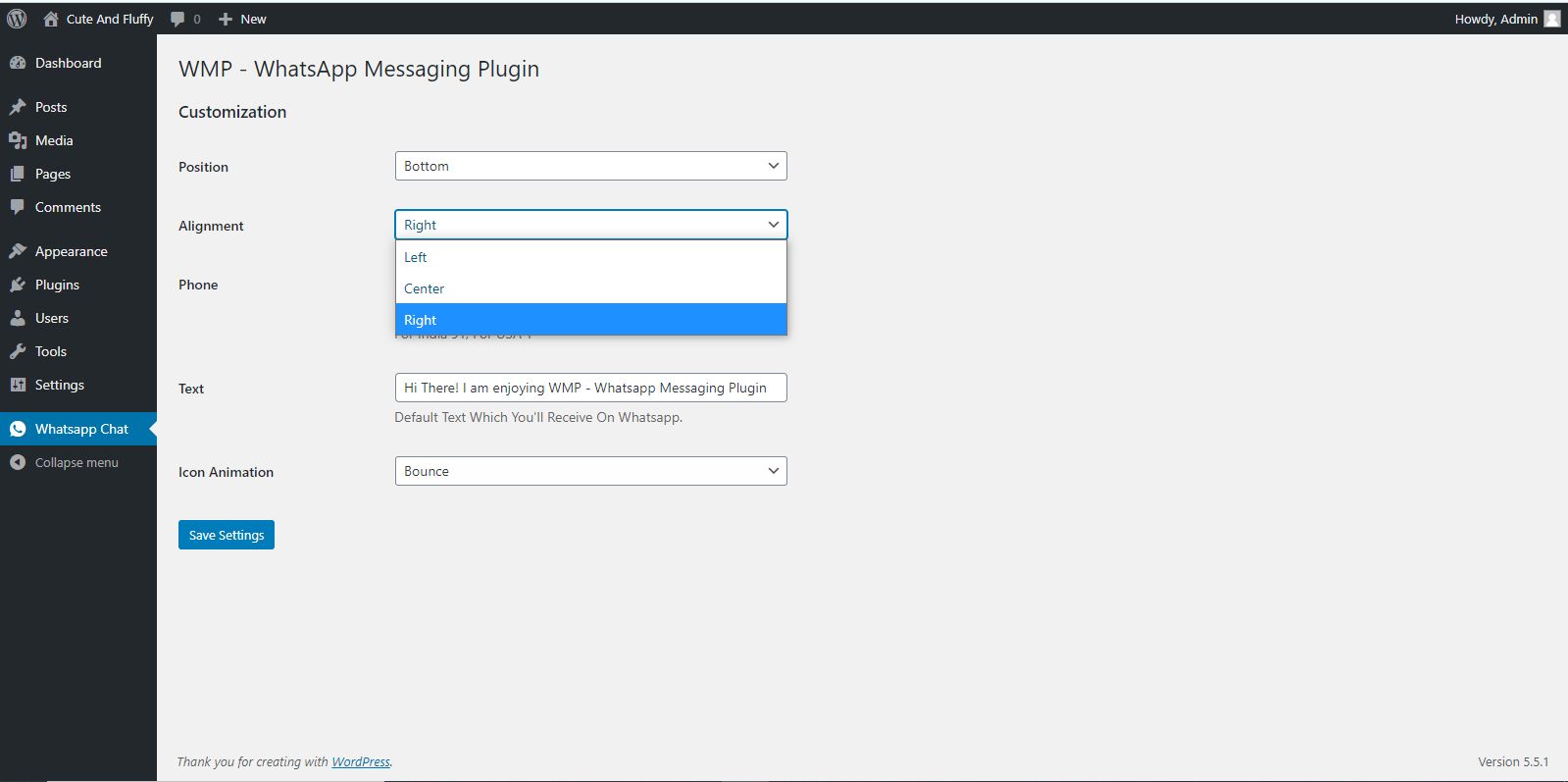This screenshot has height=782, width=1568.
Task: Open the comments bubble icon in the admin bar
Action: coord(177,19)
